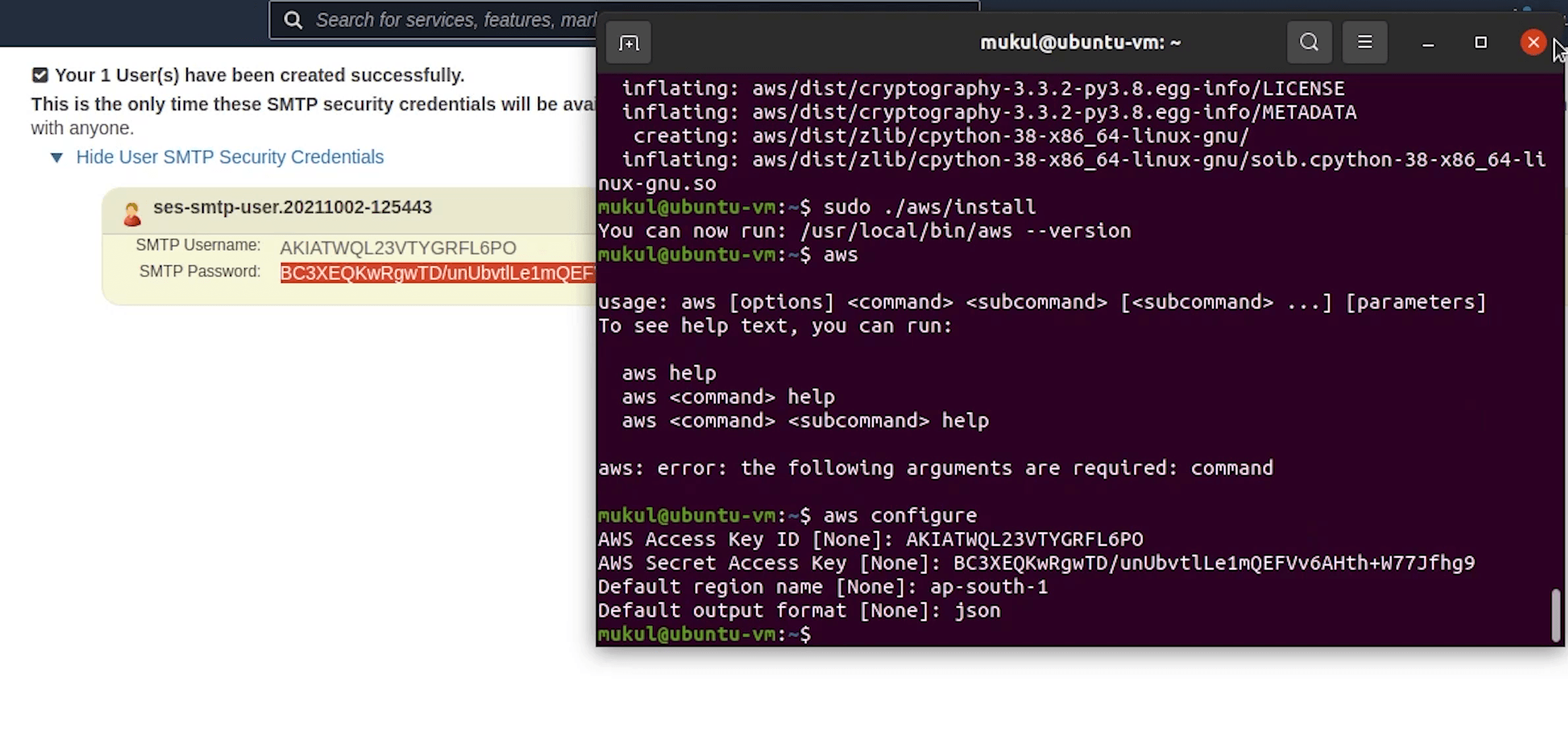Open a new terminal tab

coord(629,43)
